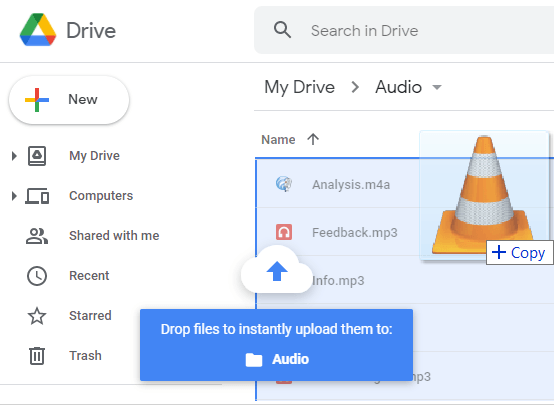Click the Analysis.m4a file type icon
Image resolution: width=554 pixels, height=405 pixels.
pyautogui.click(x=284, y=184)
